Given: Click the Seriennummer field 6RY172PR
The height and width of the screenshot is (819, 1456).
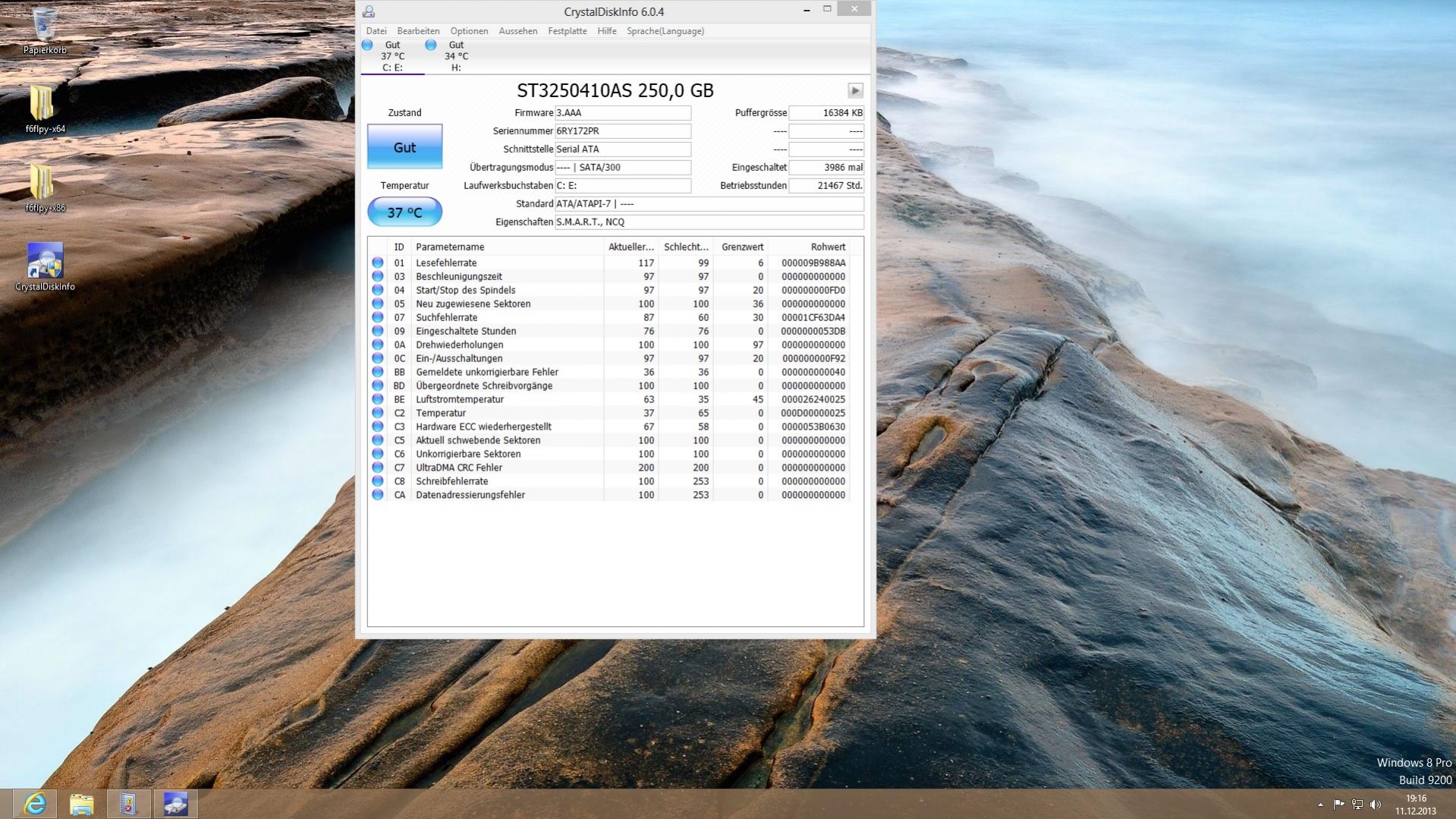Looking at the screenshot, I should click(623, 131).
